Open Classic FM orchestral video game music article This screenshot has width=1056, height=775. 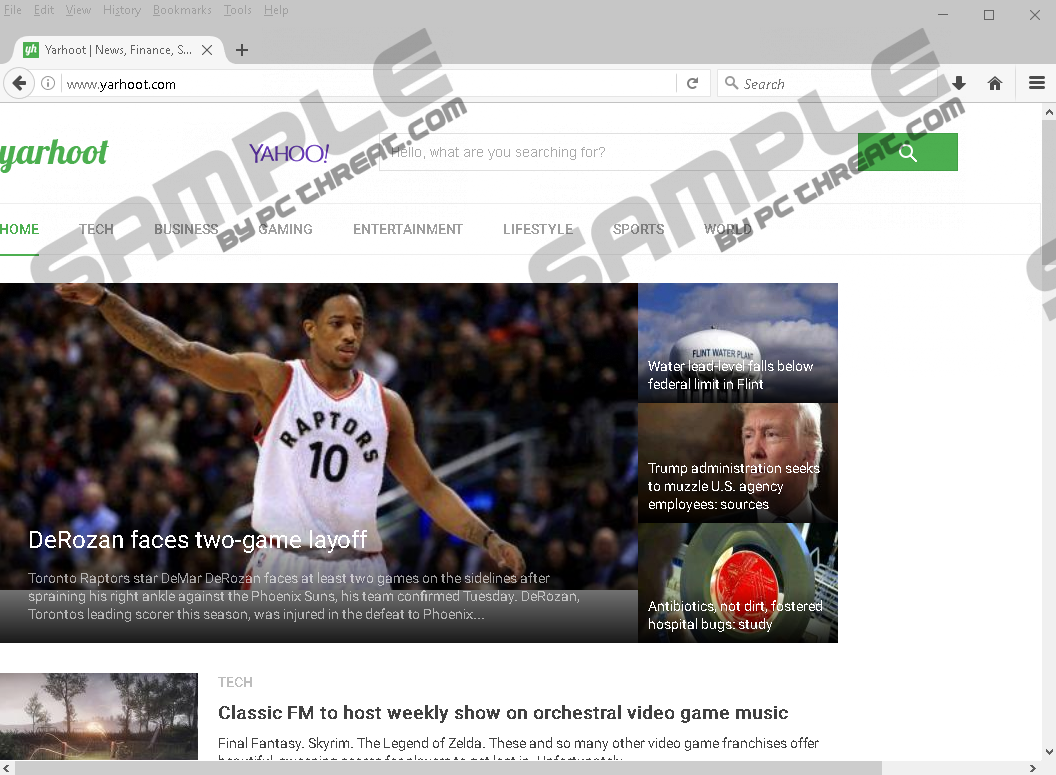pos(503,713)
